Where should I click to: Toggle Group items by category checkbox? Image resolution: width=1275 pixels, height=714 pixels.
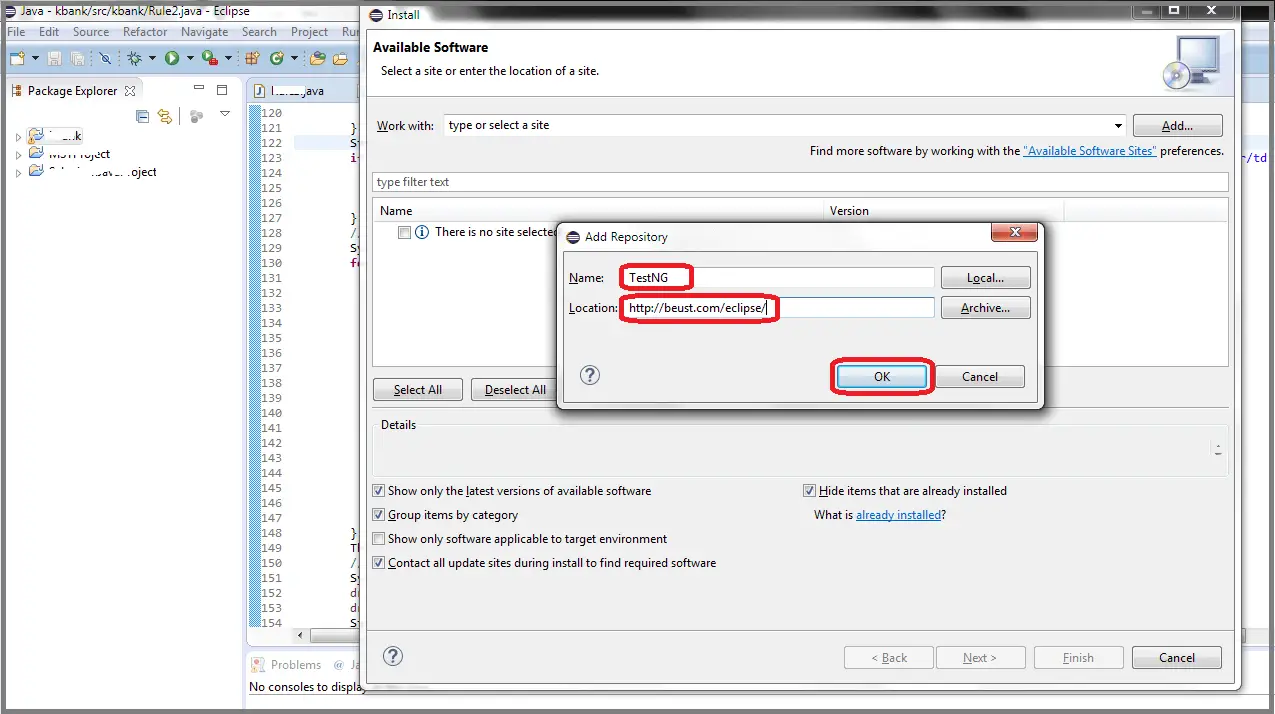(378, 515)
